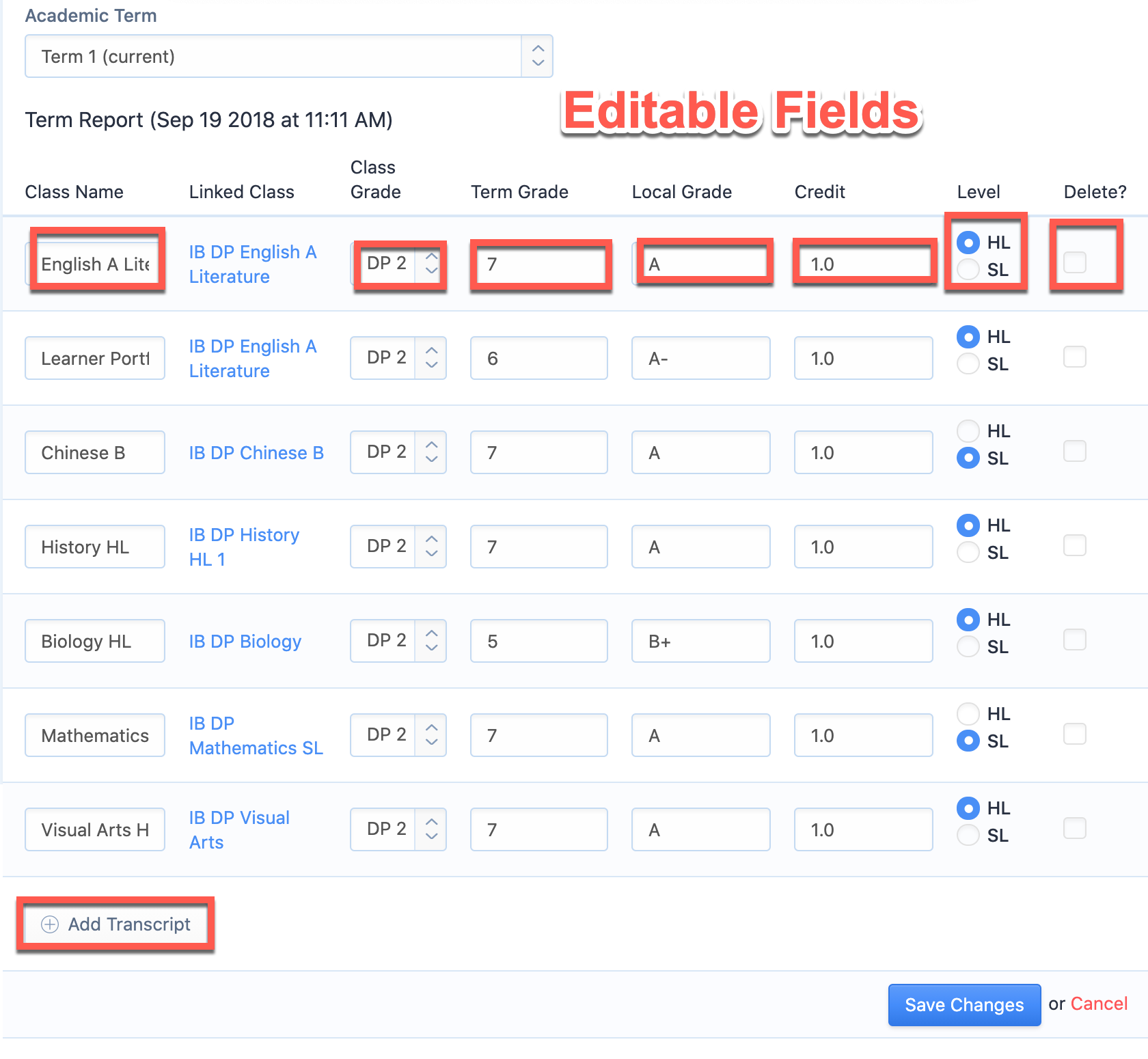This screenshot has height=1059, width=1148.
Task: Cancel the transcript edits
Action: pos(1099,1004)
